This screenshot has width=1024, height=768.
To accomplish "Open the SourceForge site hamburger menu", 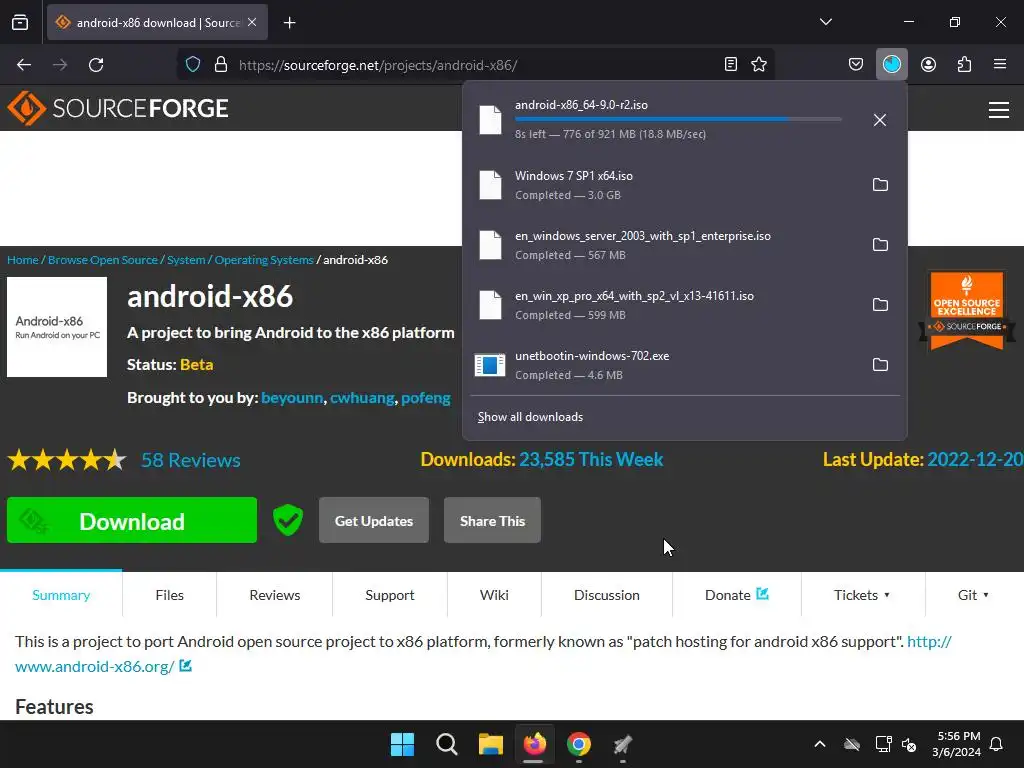I will pos(999,110).
